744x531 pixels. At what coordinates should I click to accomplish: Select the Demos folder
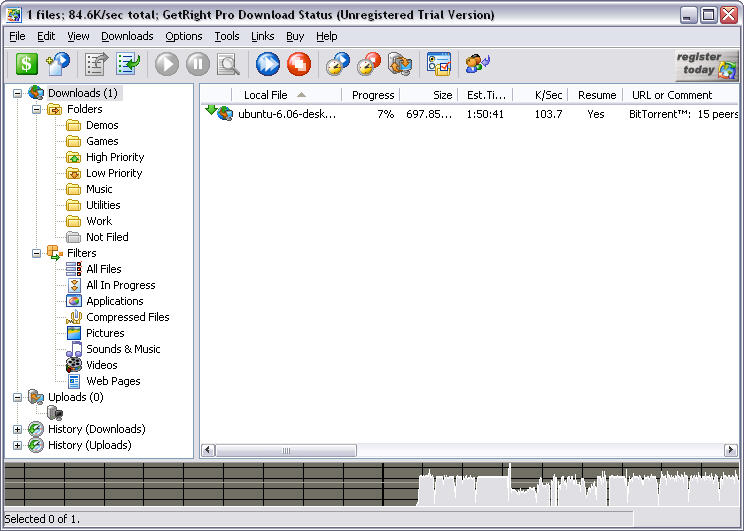[x=102, y=125]
